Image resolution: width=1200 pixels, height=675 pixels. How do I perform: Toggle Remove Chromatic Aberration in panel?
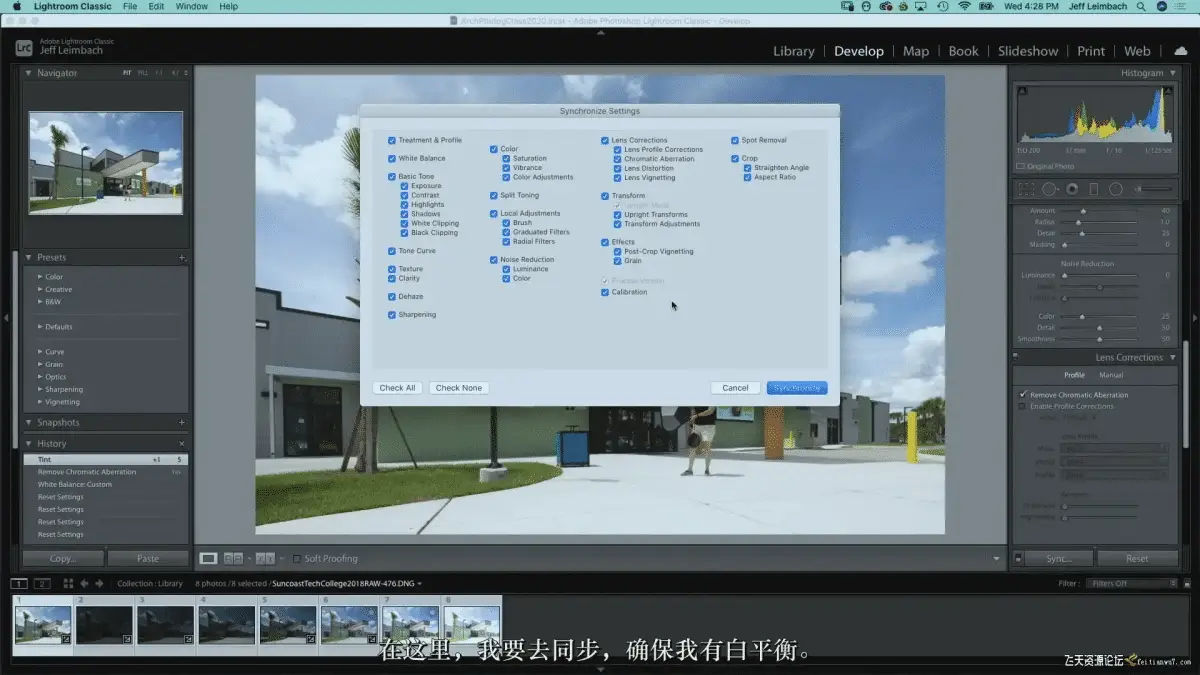point(1023,395)
